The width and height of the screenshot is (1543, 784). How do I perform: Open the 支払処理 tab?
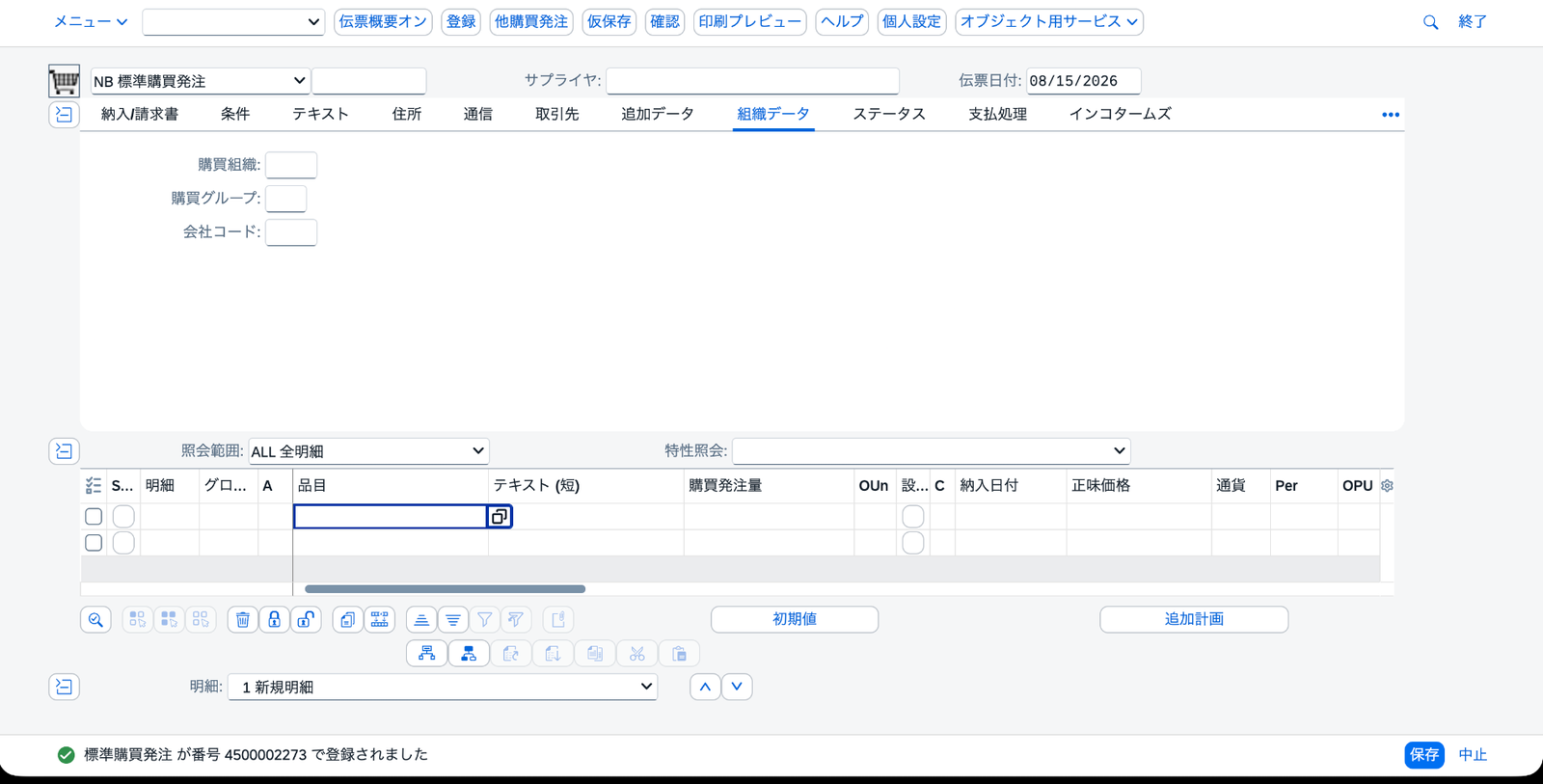[x=998, y=114]
